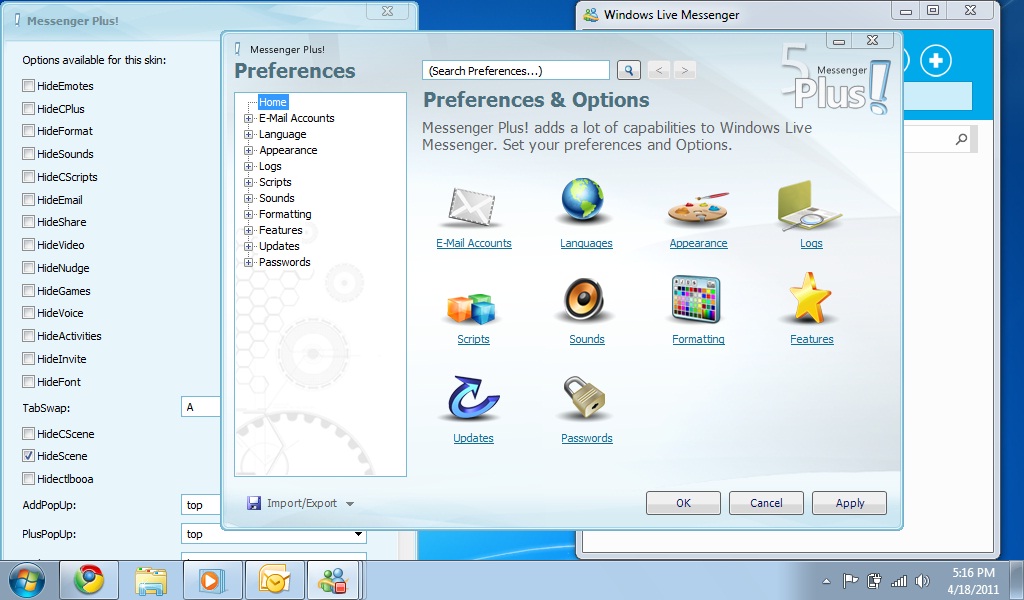1024x600 pixels.
Task: Select Appearance in the preferences tree
Action: pos(288,150)
